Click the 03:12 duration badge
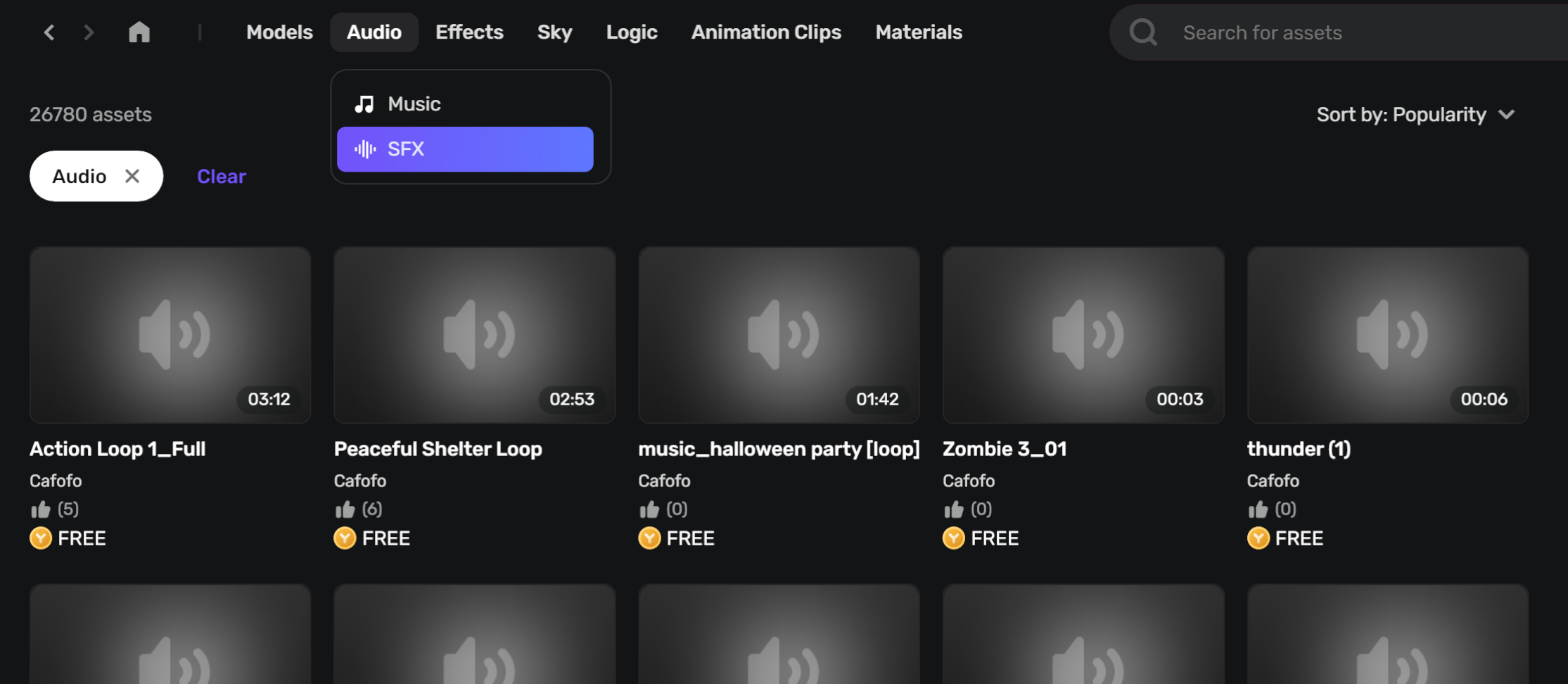1568x684 pixels. pos(269,399)
